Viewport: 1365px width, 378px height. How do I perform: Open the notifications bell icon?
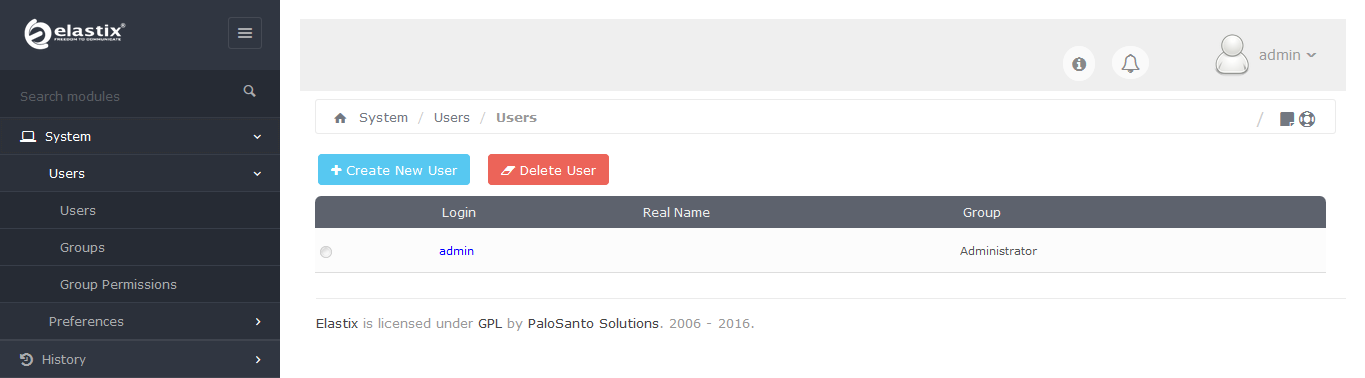click(x=1131, y=63)
